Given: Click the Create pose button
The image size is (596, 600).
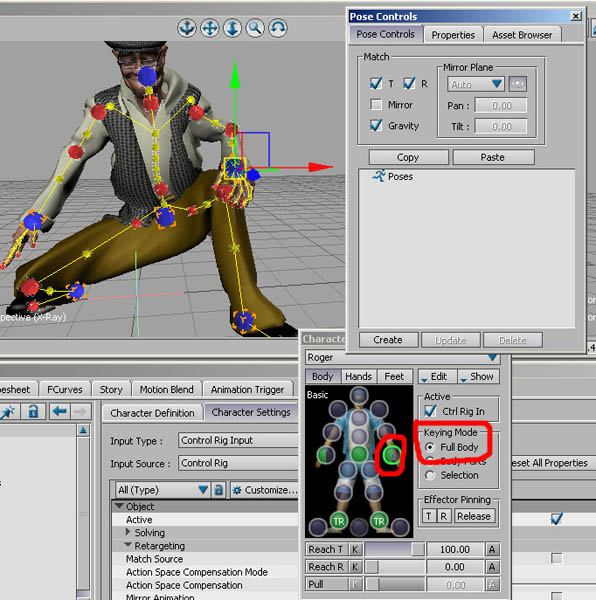Looking at the screenshot, I should click(x=388, y=340).
